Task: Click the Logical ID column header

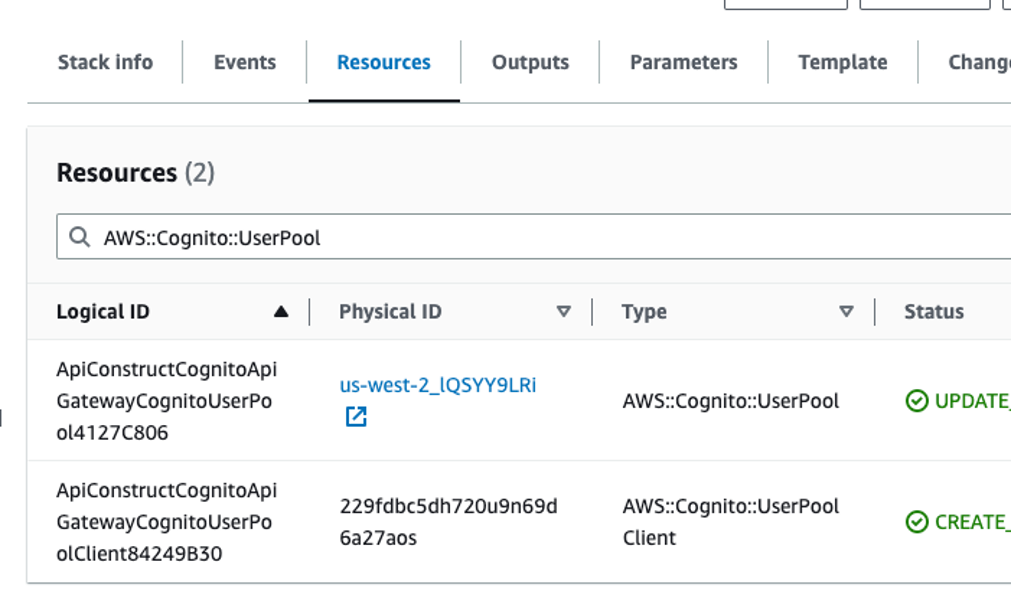Action: [103, 312]
